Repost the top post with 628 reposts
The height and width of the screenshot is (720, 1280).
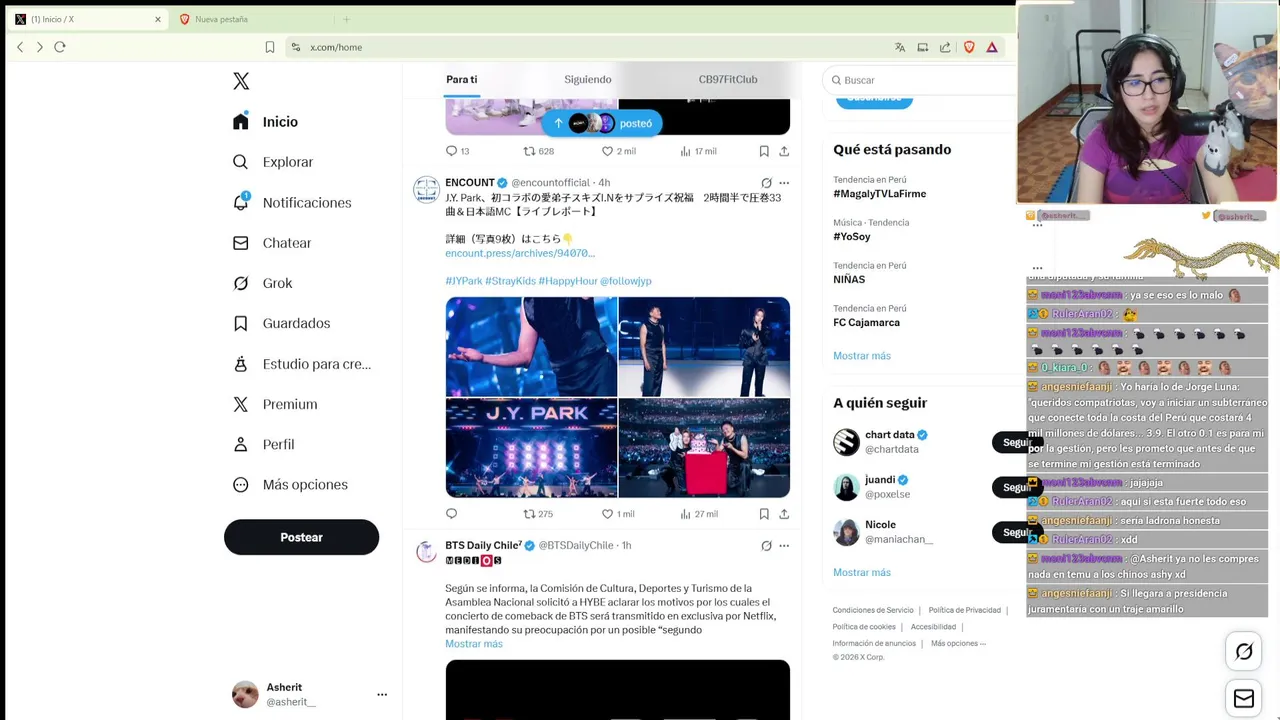539,151
